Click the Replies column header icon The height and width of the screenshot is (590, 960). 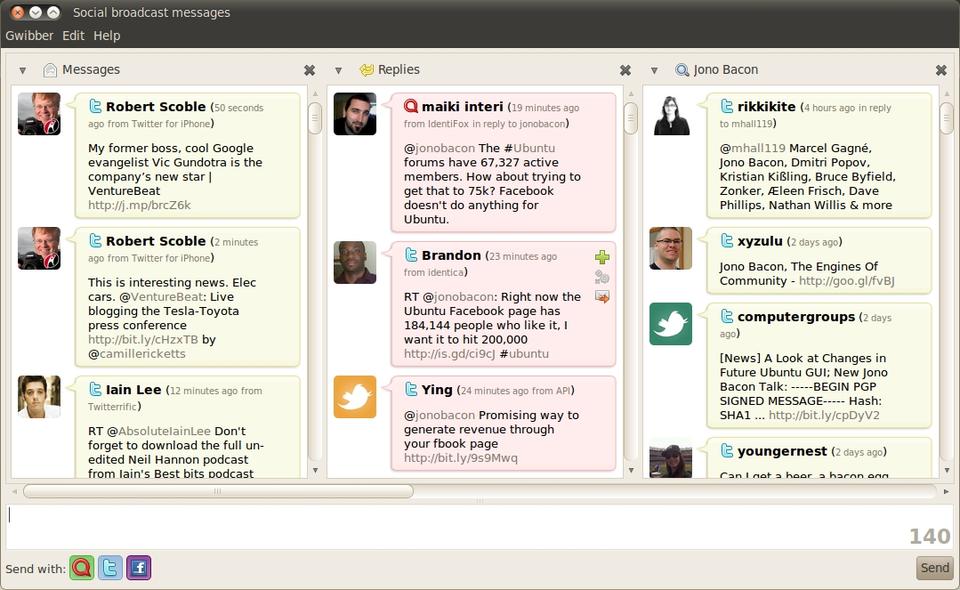(366, 70)
